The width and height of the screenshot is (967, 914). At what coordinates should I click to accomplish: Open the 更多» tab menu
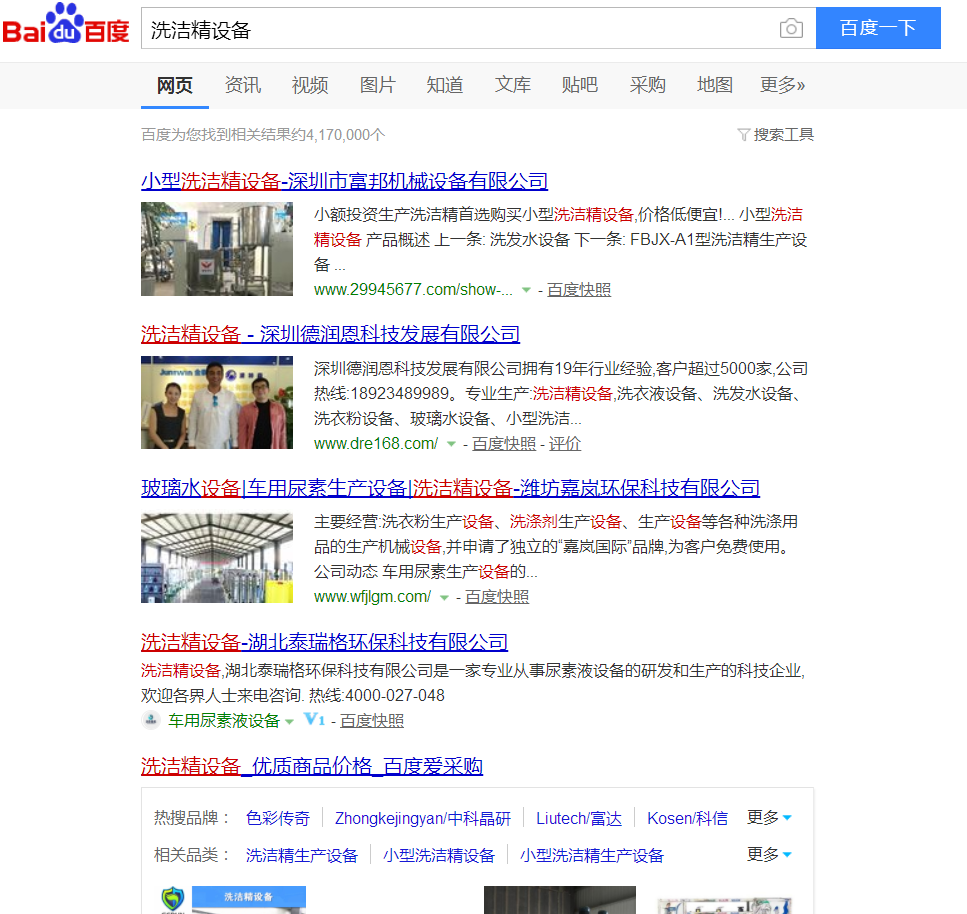782,85
